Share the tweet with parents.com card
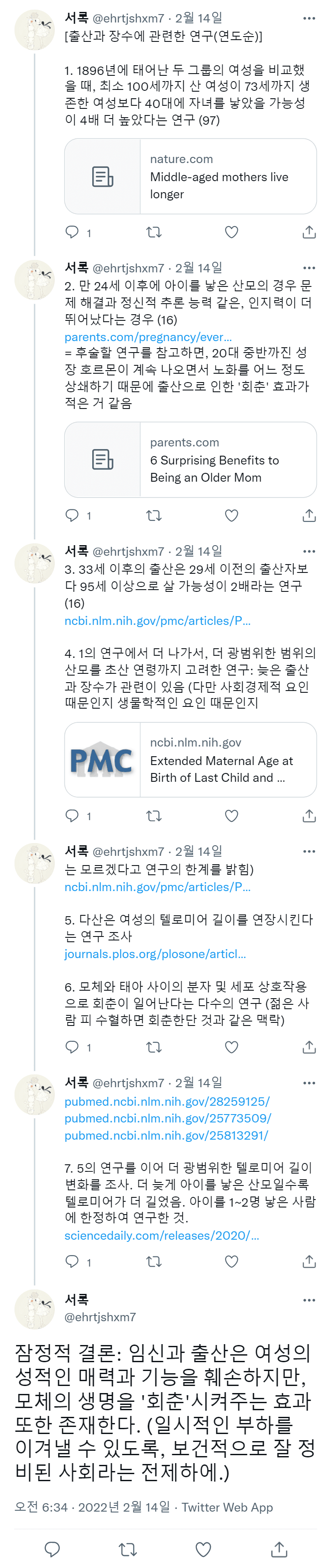Image resolution: width=331 pixels, height=1568 pixels. 309,516
